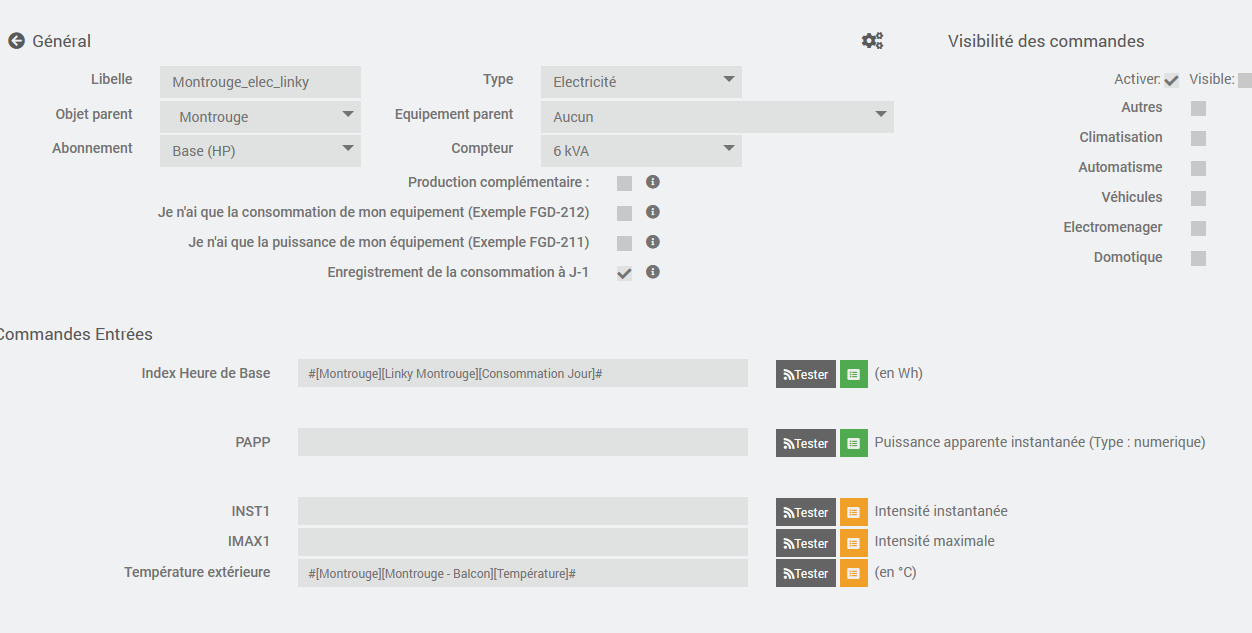Screen dimensions: 1252x633
Task: Click info icon beside Production complémentaire
Action: pos(653,182)
